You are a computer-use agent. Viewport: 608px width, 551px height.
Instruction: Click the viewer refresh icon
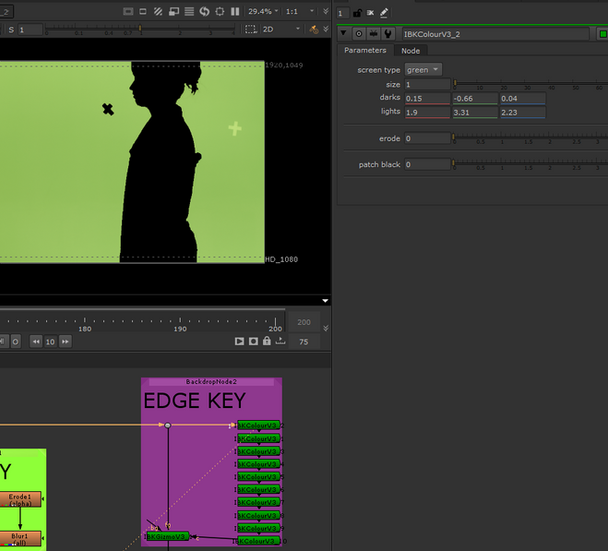[204, 12]
